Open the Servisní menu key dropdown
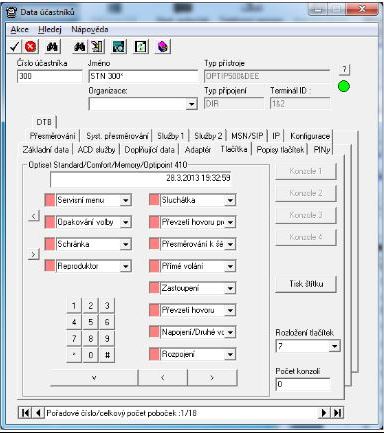 [x=125, y=200]
